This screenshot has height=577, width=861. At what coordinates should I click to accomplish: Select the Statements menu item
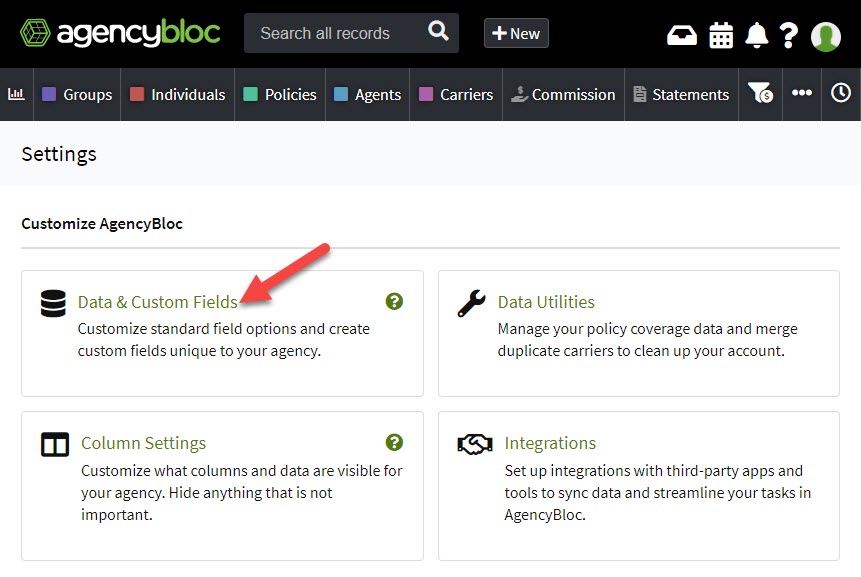coord(681,94)
